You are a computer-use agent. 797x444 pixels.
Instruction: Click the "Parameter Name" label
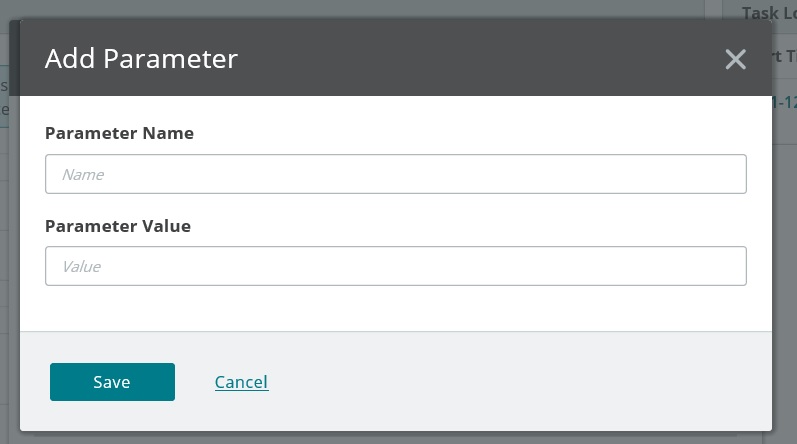tap(119, 133)
